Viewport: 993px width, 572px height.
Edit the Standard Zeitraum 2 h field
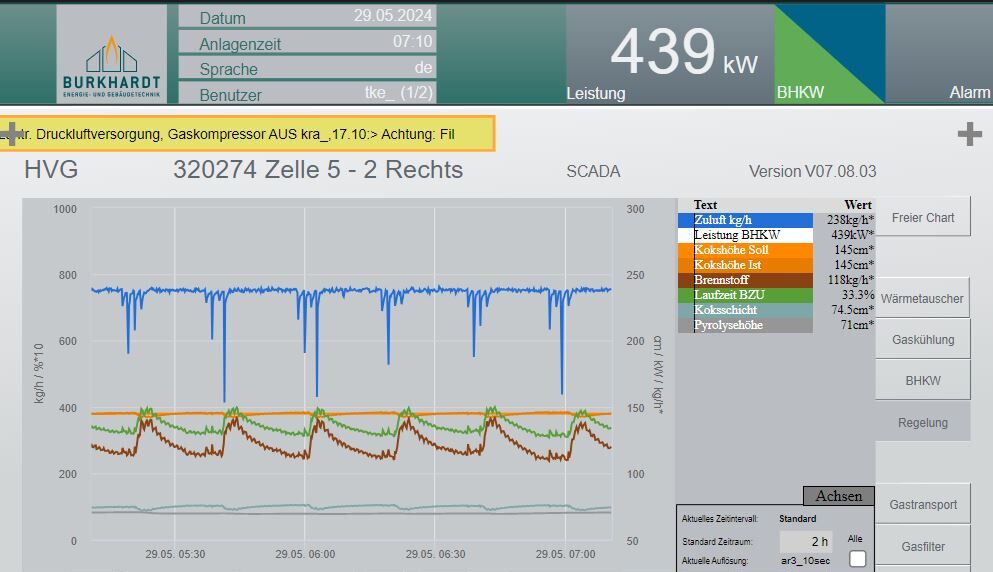tap(805, 541)
